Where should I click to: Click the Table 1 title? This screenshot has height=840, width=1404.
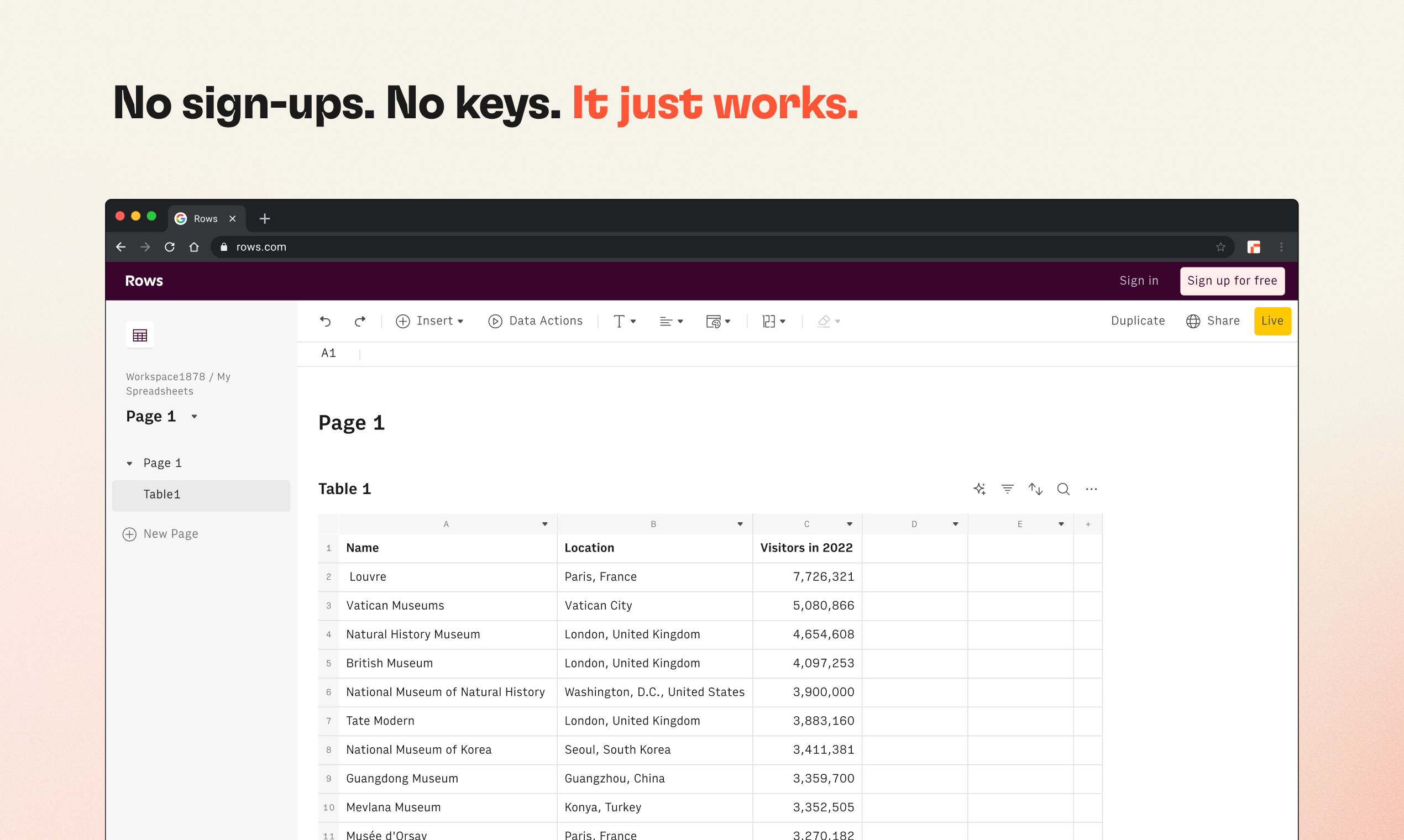[x=344, y=489]
